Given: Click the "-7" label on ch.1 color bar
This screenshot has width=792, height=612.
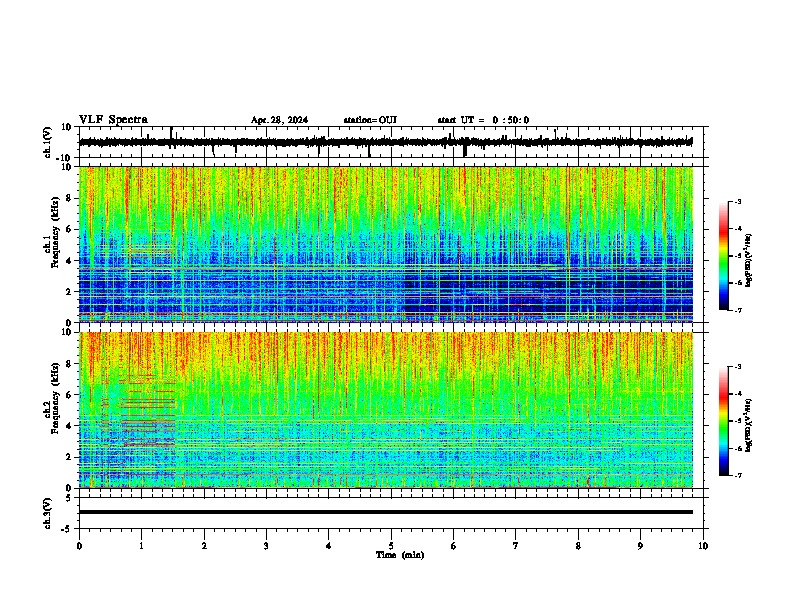Looking at the screenshot, I should click(737, 310).
